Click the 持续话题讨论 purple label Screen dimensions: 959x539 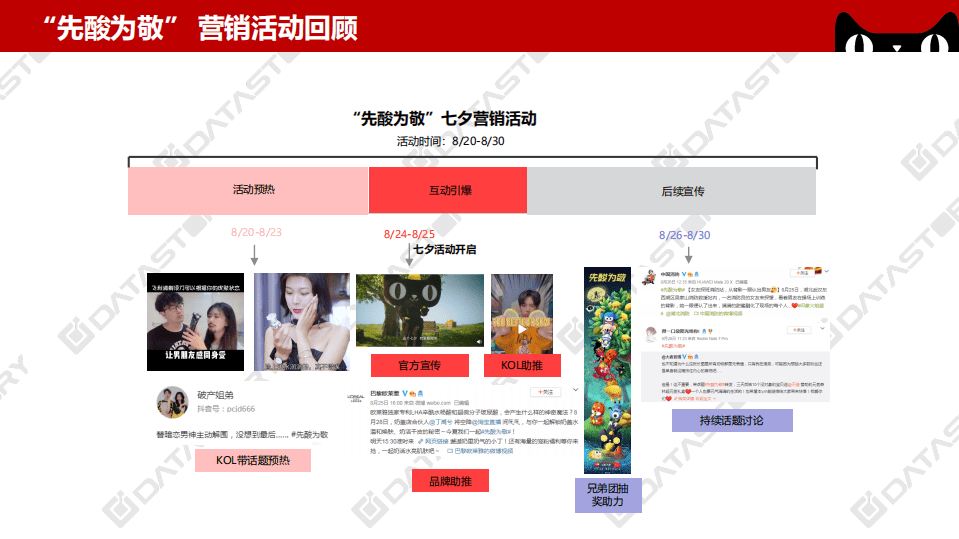[x=732, y=420]
